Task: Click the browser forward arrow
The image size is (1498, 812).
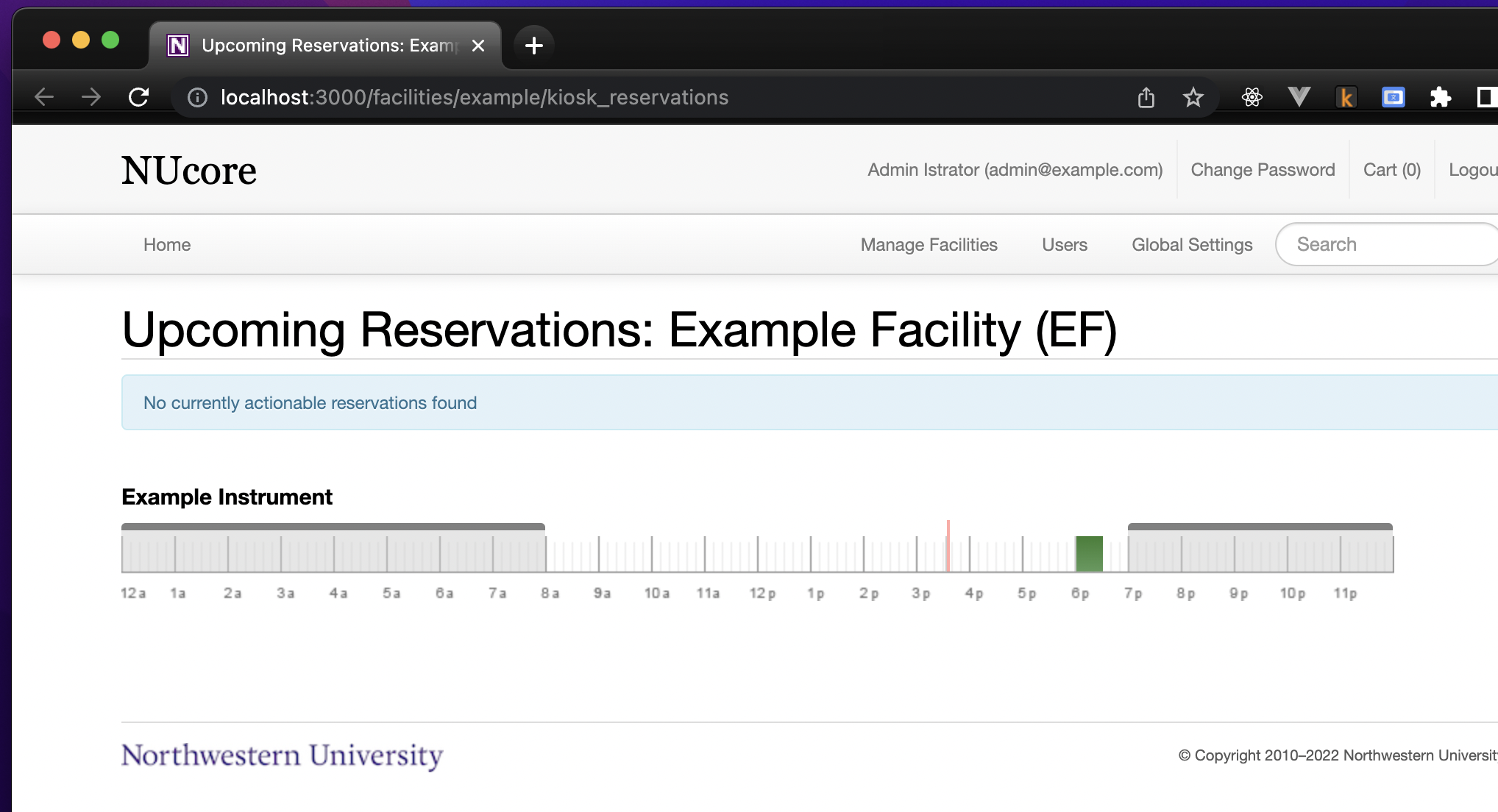Action: (91, 97)
